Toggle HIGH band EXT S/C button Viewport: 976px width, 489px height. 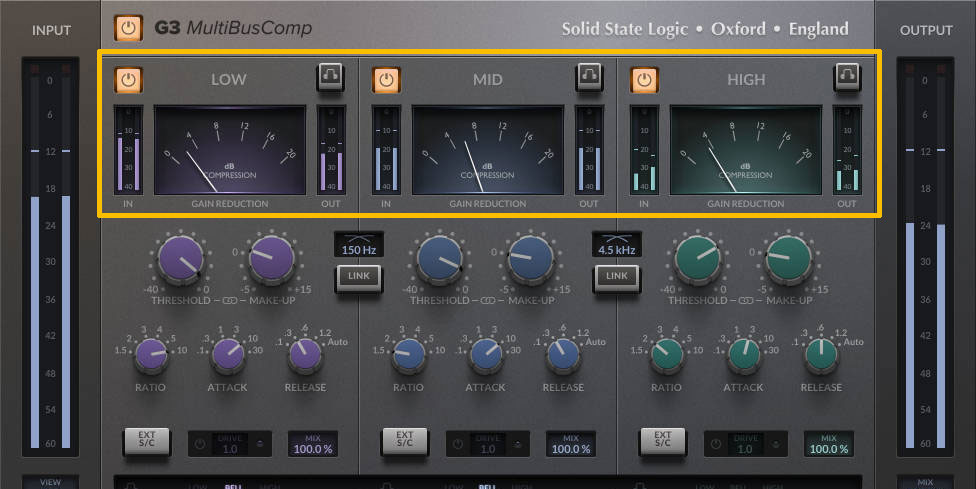pyautogui.click(x=662, y=442)
